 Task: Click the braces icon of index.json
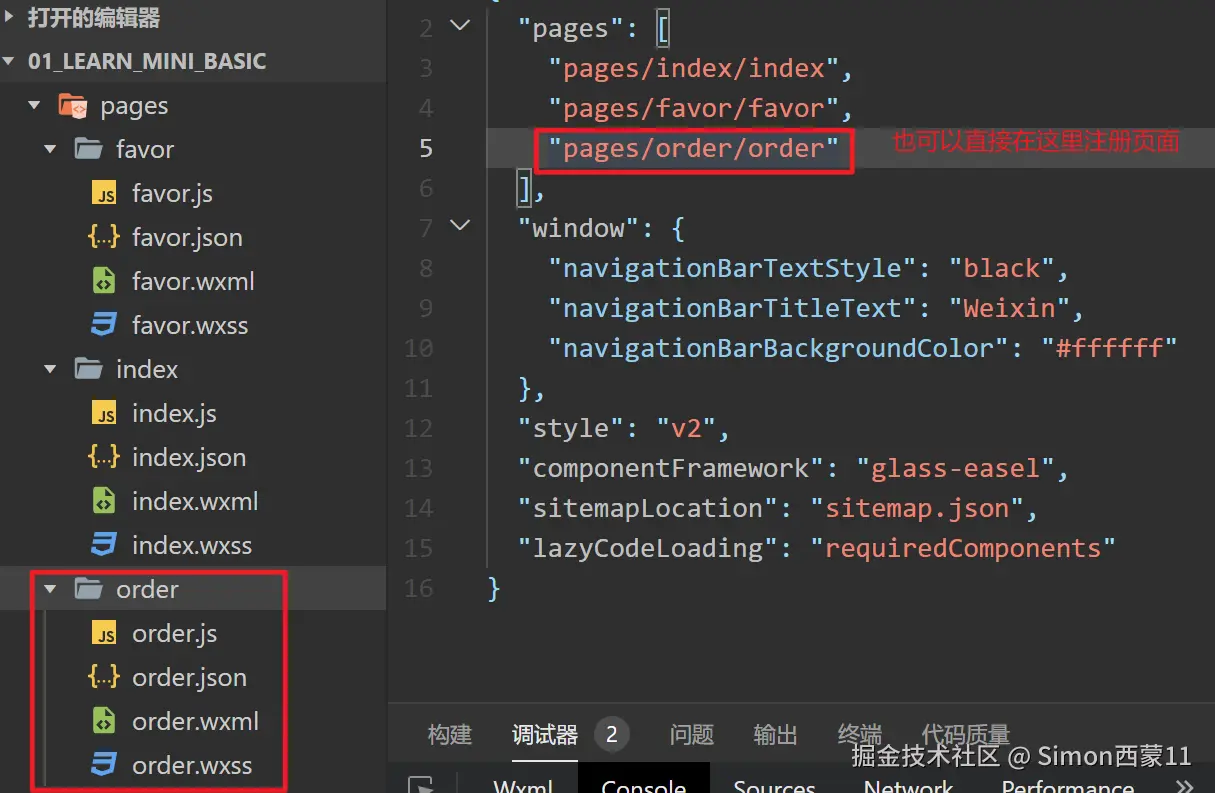tap(104, 457)
